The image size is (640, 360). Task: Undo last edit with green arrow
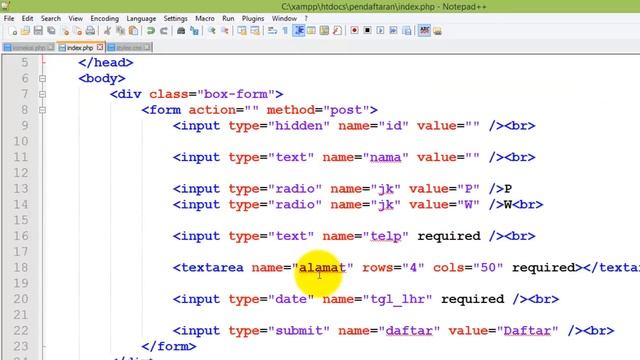[151, 31]
